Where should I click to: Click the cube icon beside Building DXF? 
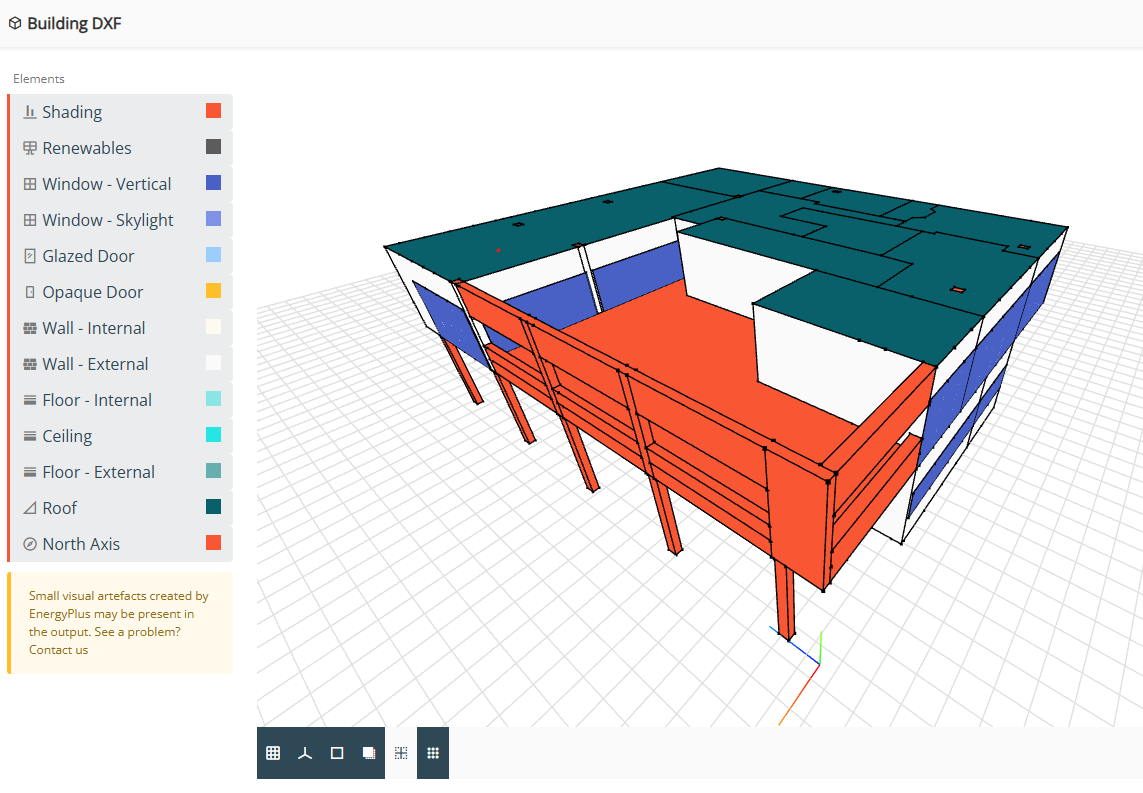15,23
